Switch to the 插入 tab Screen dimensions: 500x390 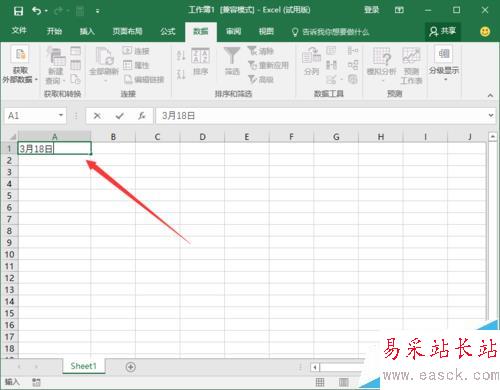point(87,31)
